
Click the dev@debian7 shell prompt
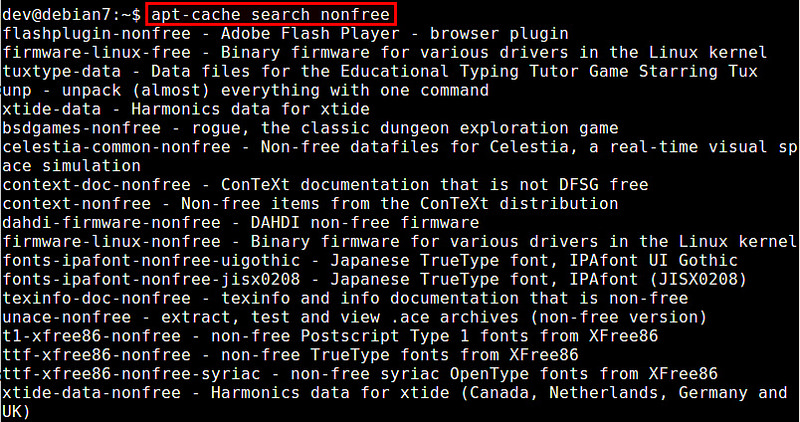tap(72, 15)
